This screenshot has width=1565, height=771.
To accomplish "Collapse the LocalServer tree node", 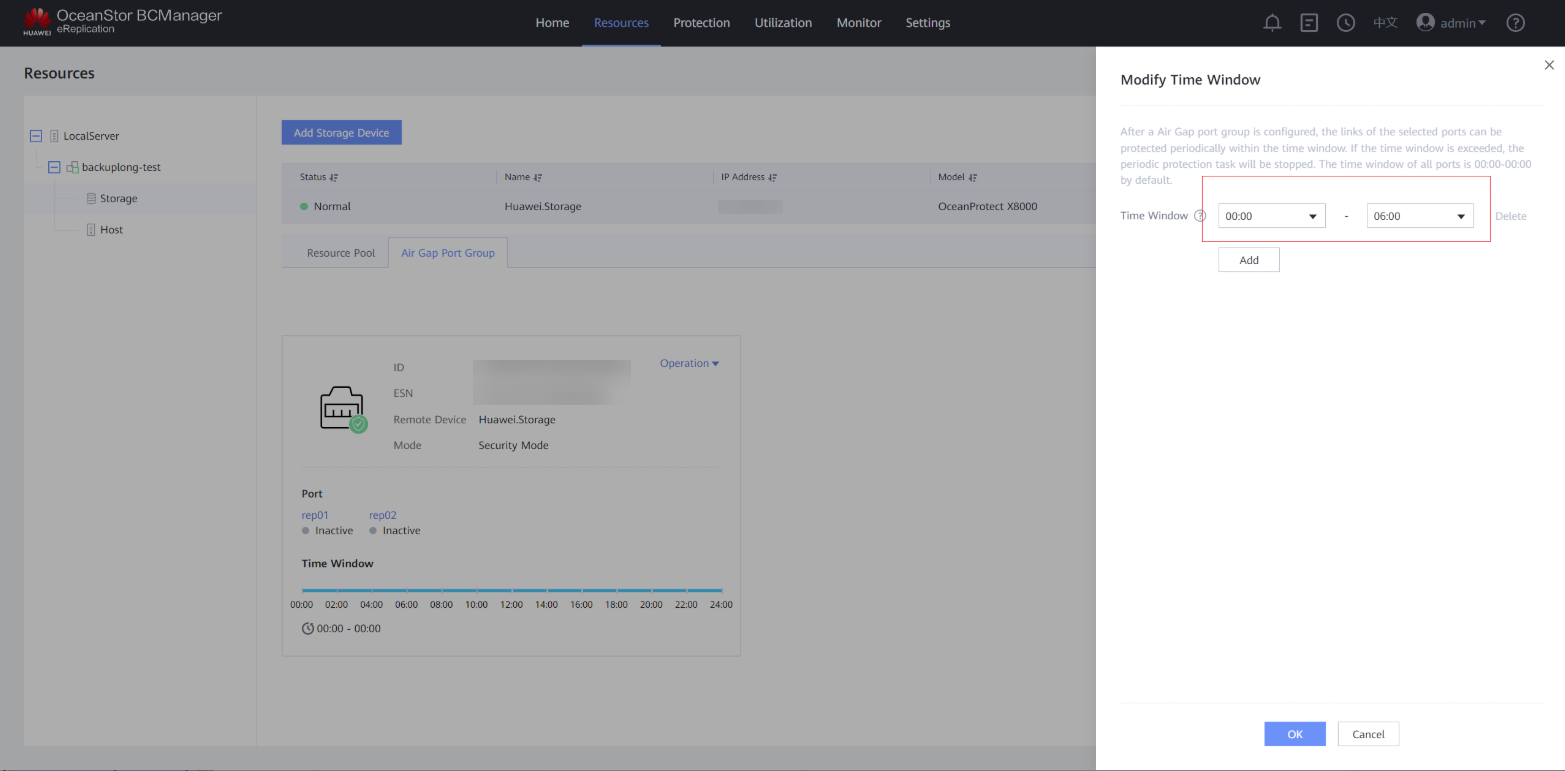I will pyautogui.click(x=37, y=136).
